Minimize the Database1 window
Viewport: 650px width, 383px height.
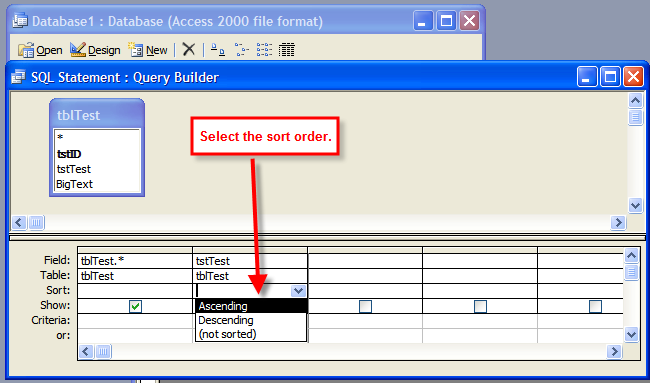tap(423, 21)
